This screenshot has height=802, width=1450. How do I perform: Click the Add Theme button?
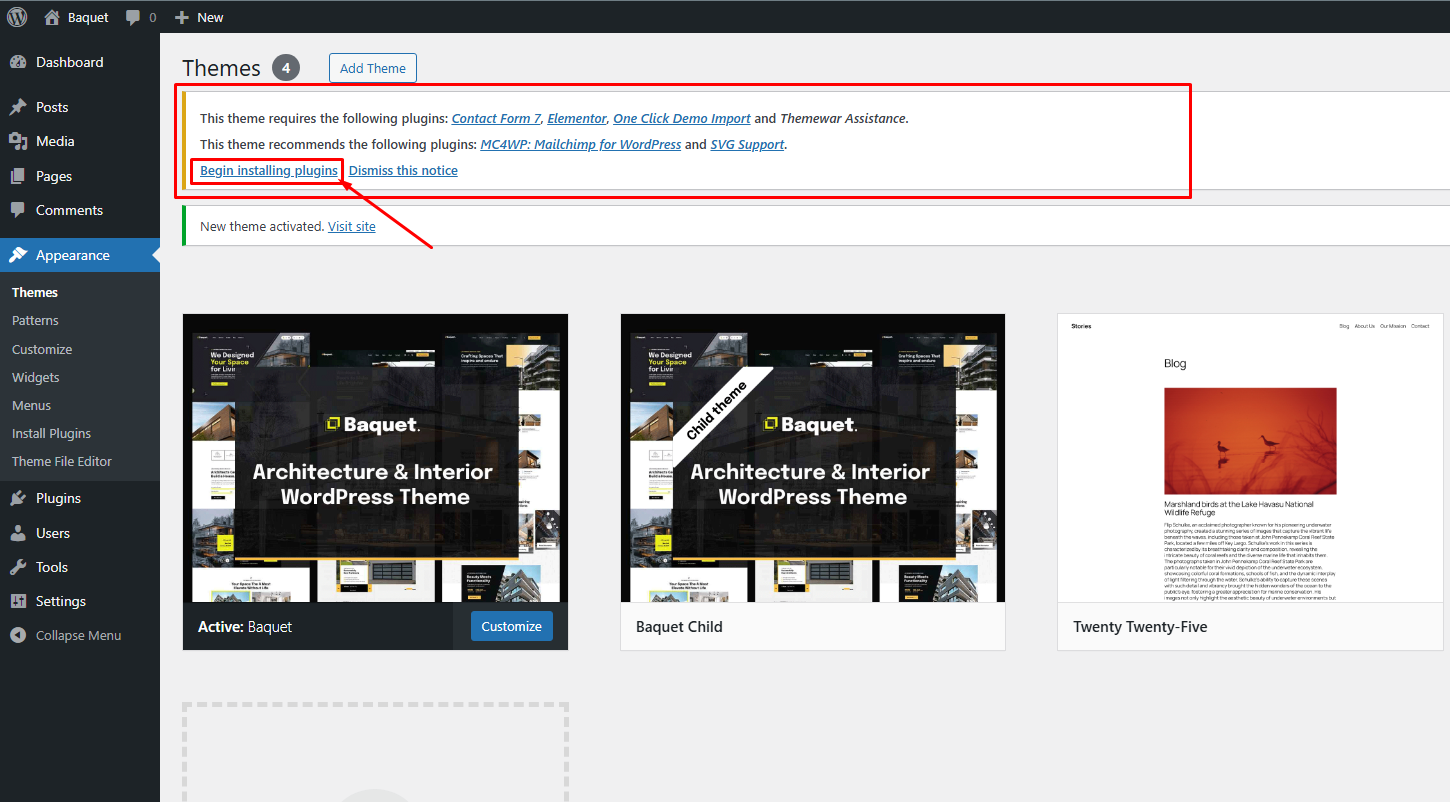(x=372, y=68)
